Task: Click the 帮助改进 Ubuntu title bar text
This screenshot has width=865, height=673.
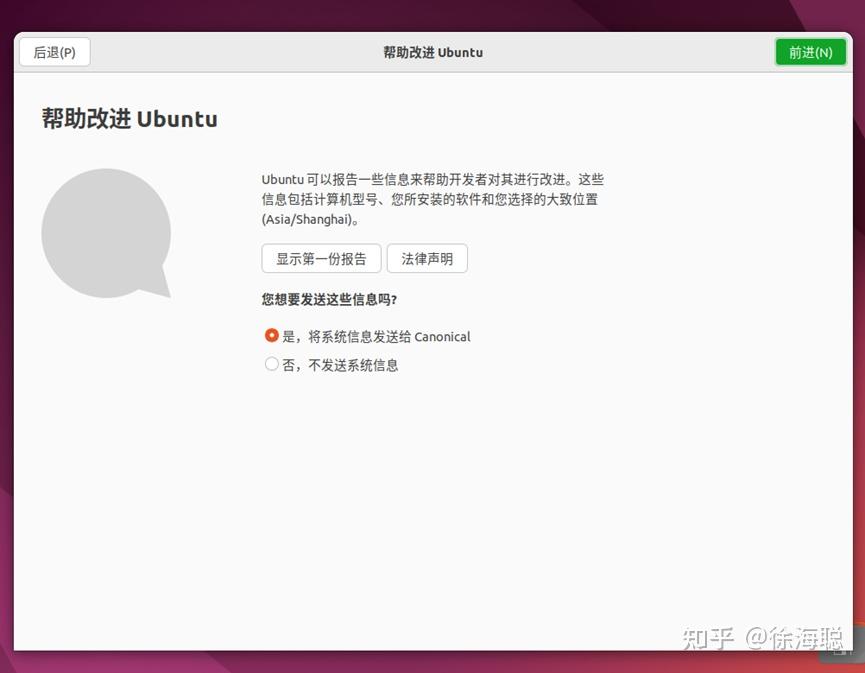Action: (x=433, y=51)
